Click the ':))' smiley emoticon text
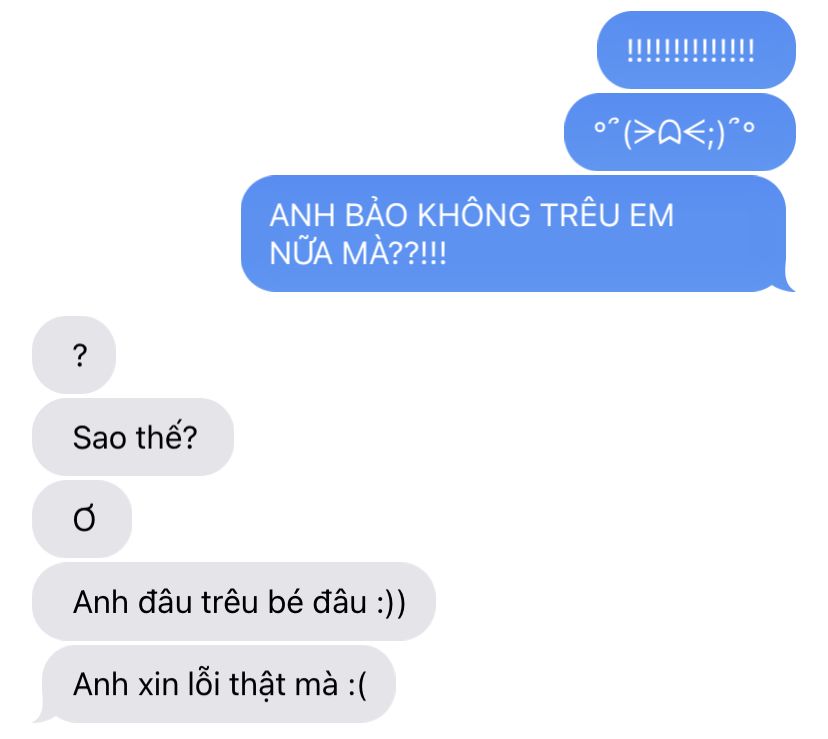The image size is (828, 739). coord(391,603)
